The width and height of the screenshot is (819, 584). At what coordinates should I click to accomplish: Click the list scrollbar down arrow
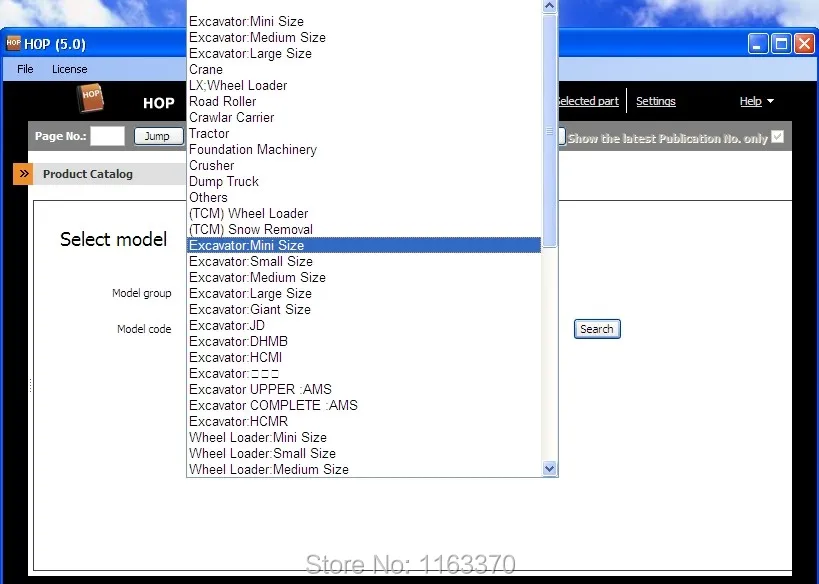(x=549, y=469)
